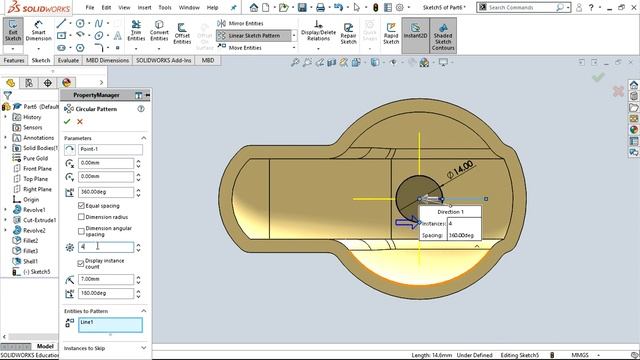Image resolution: width=640 pixels, height=360 pixels.
Task: Open the File menu
Action: [x=90, y=7]
